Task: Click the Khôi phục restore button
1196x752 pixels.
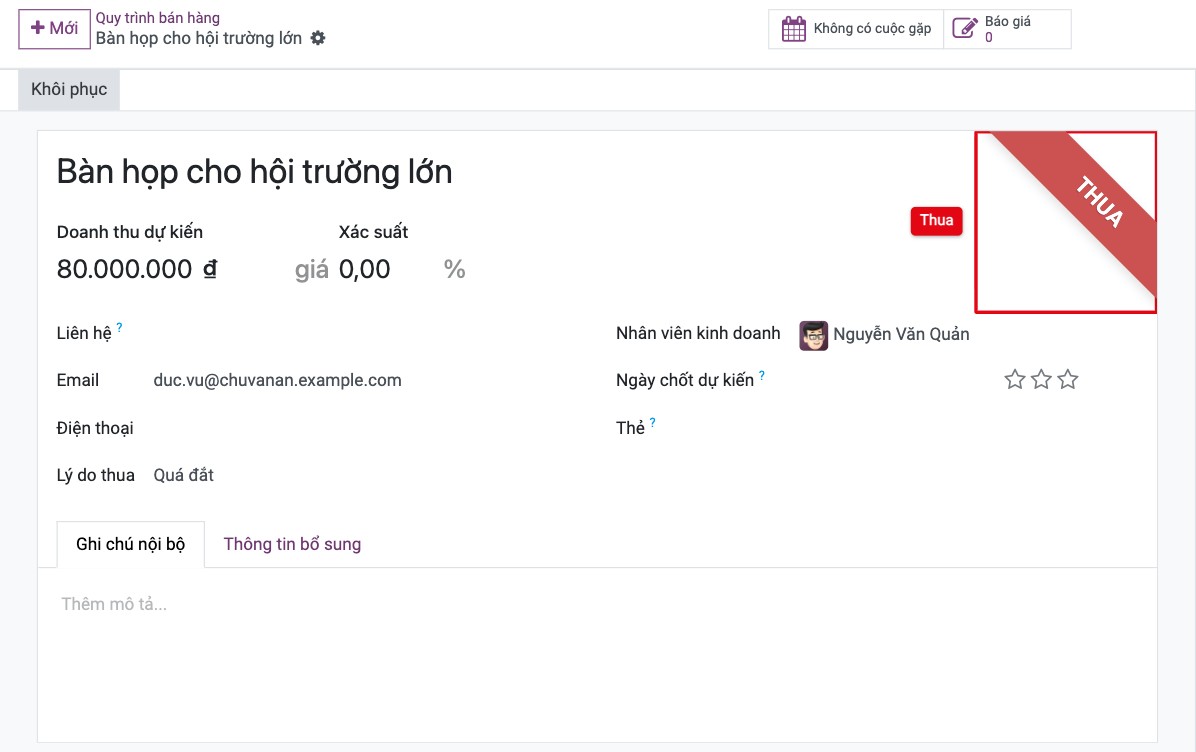Action: (69, 89)
